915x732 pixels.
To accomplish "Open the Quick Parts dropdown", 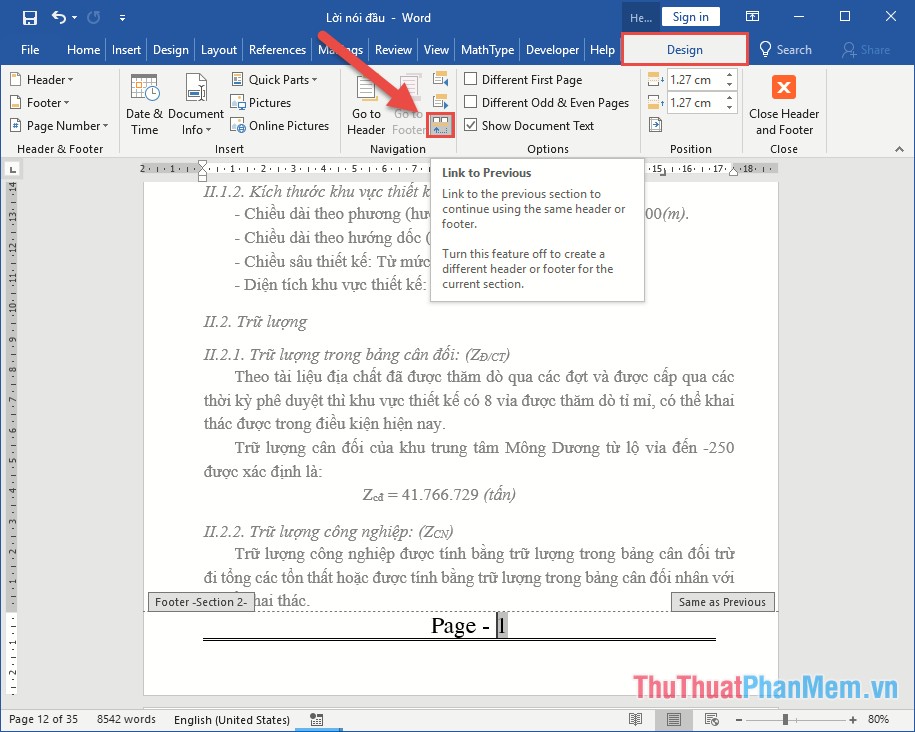I will 276,79.
